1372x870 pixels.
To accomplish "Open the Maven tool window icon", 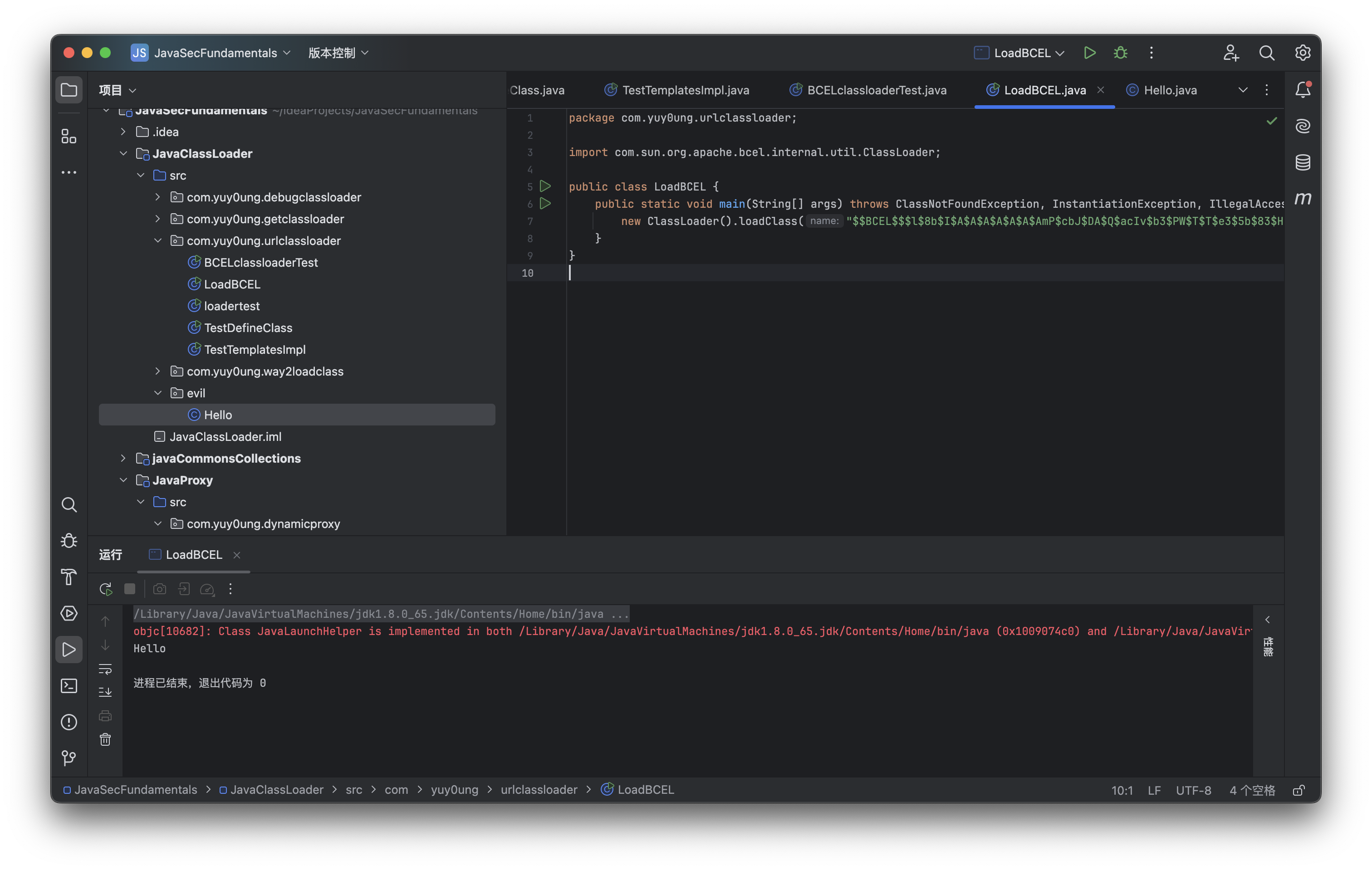I will coord(1303,198).
